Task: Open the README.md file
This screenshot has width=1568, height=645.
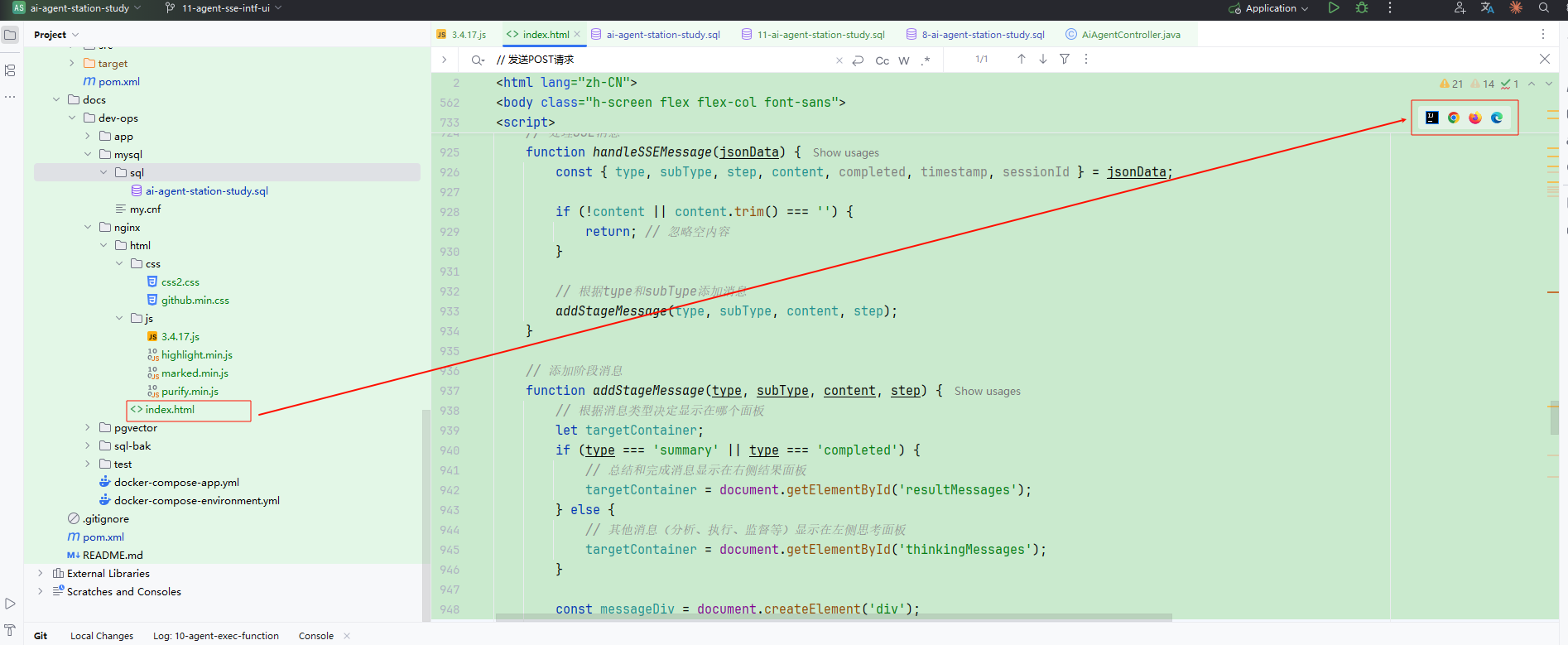Action: coord(113,556)
